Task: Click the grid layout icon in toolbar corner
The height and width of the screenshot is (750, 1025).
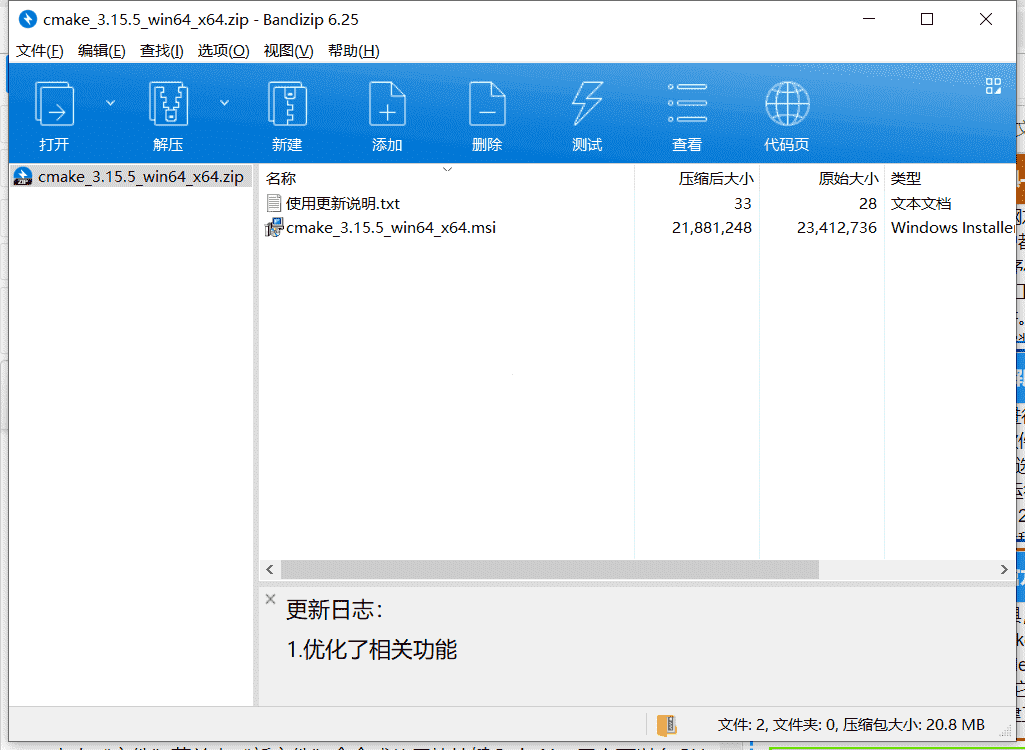Action: (993, 86)
